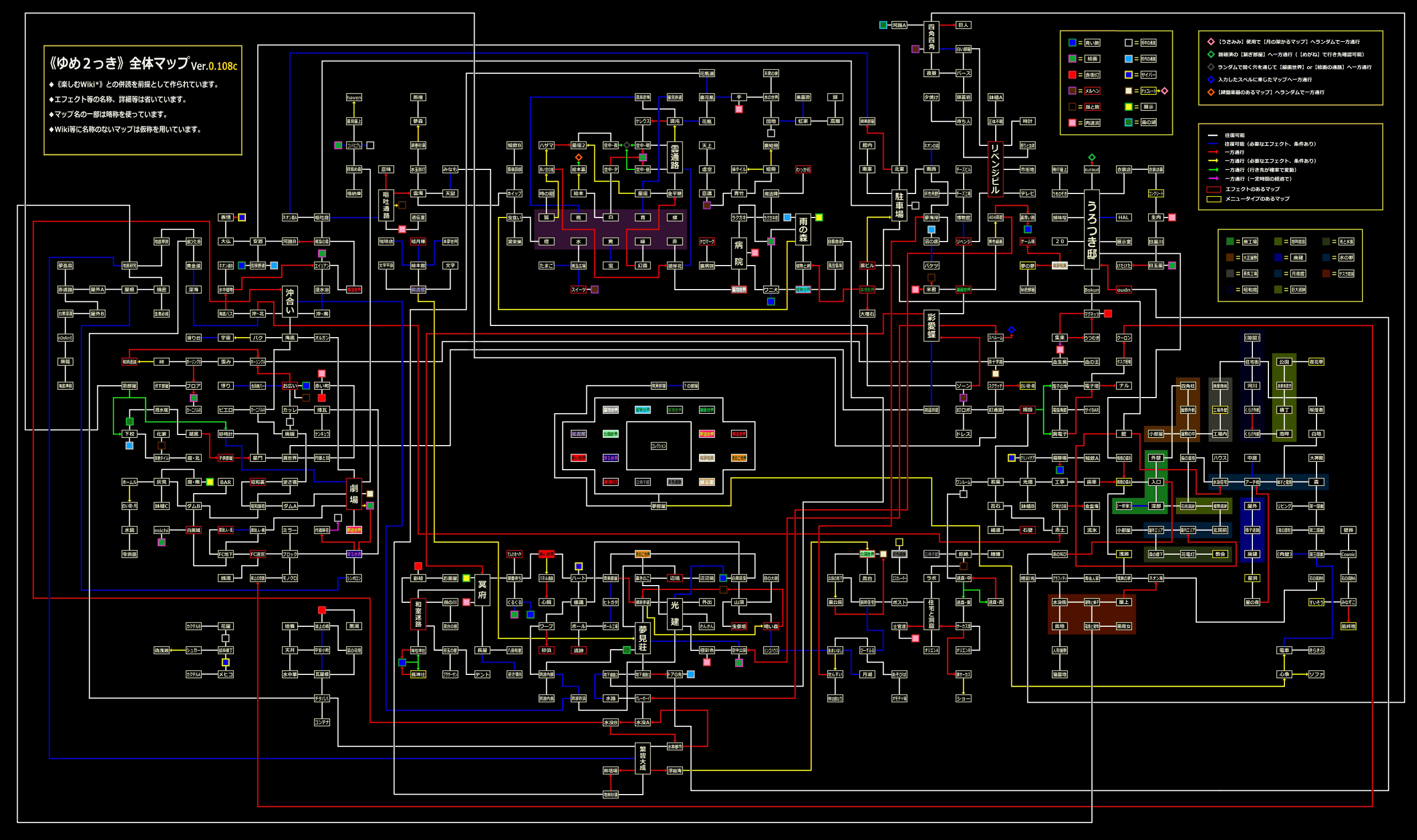The height and width of the screenshot is (840, 1417).
Task: Click the Cosmic map node
Action: [1348, 554]
